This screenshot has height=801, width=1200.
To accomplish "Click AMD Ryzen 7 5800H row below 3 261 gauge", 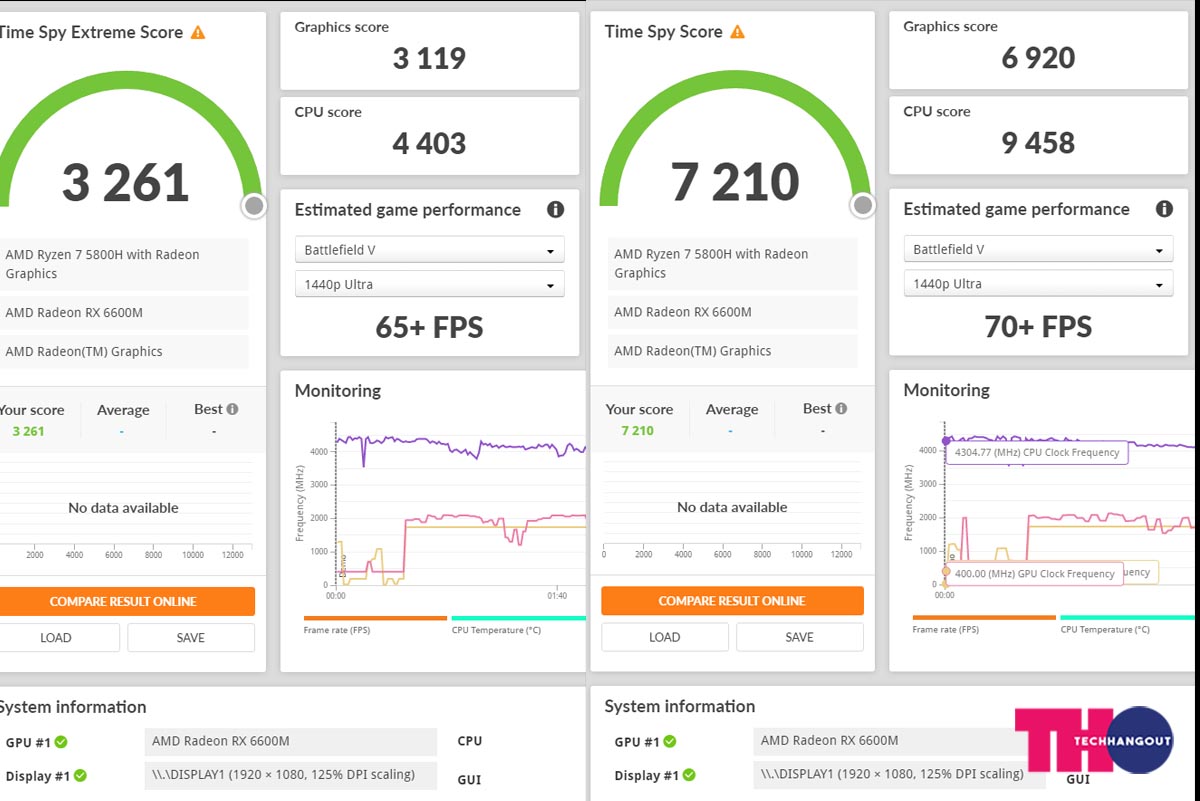I will [x=124, y=264].
